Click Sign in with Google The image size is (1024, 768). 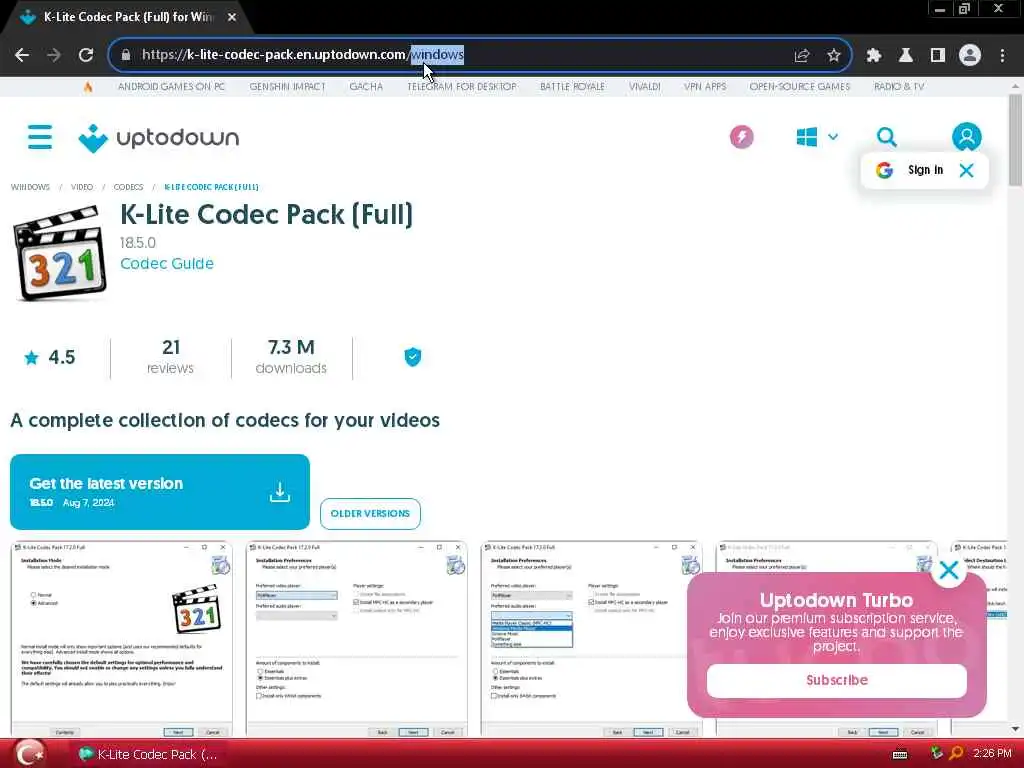point(925,170)
